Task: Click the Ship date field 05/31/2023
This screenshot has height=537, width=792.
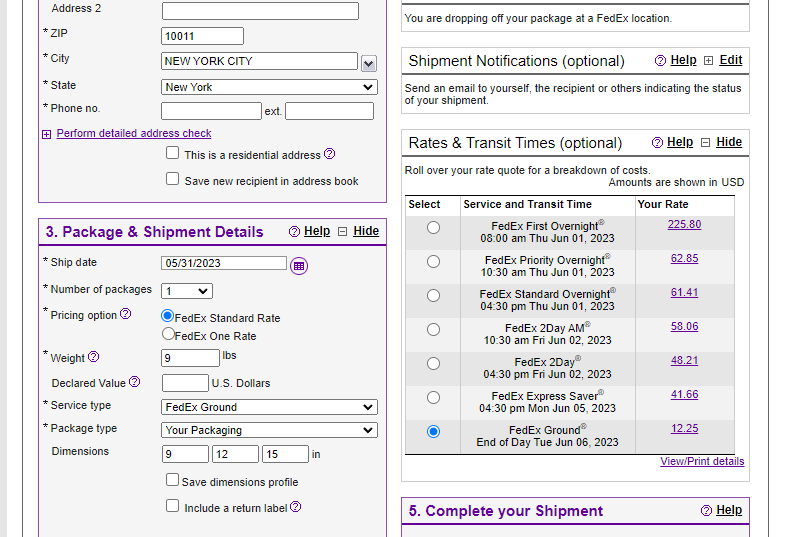Action: coord(224,263)
